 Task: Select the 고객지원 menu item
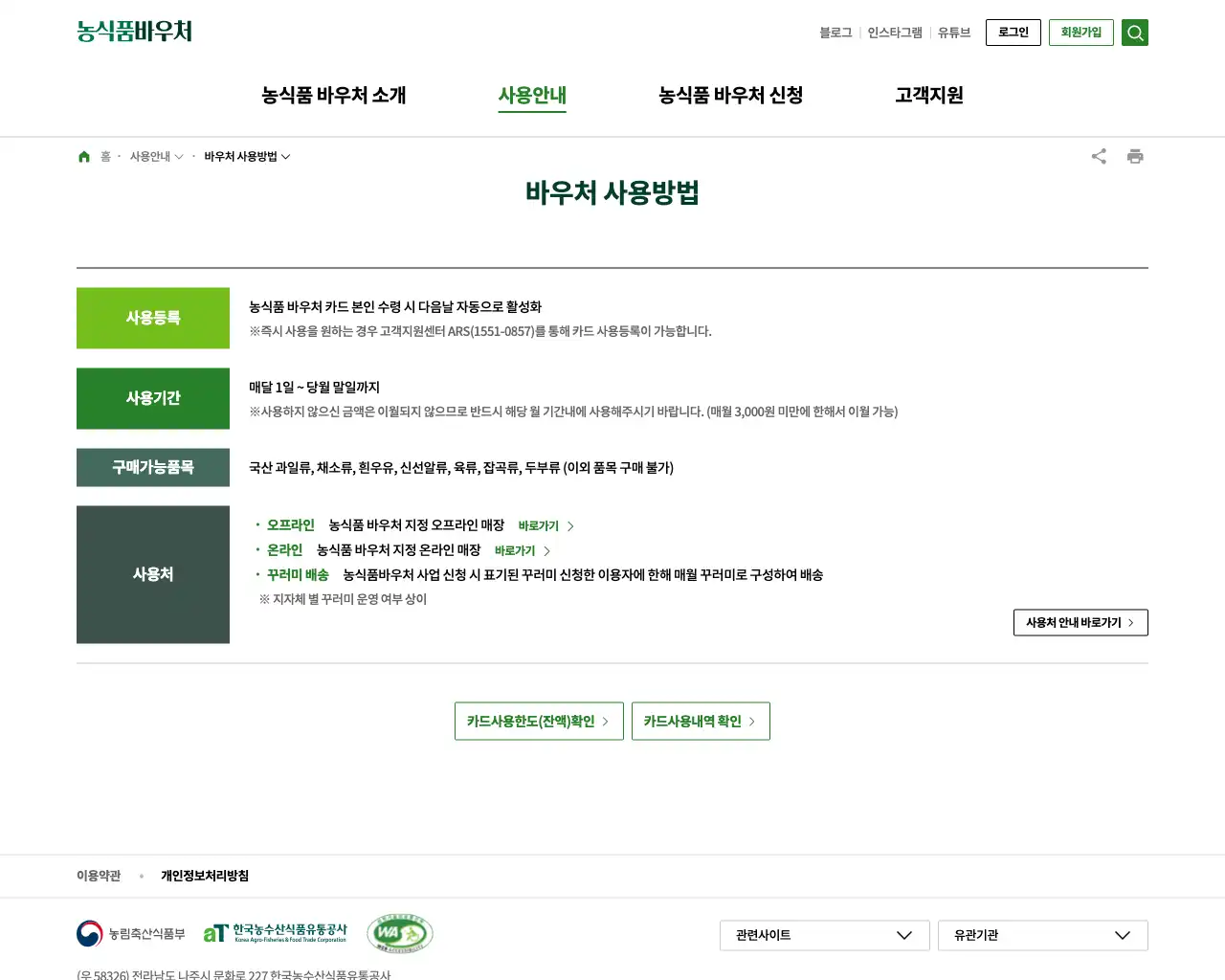(928, 96)
